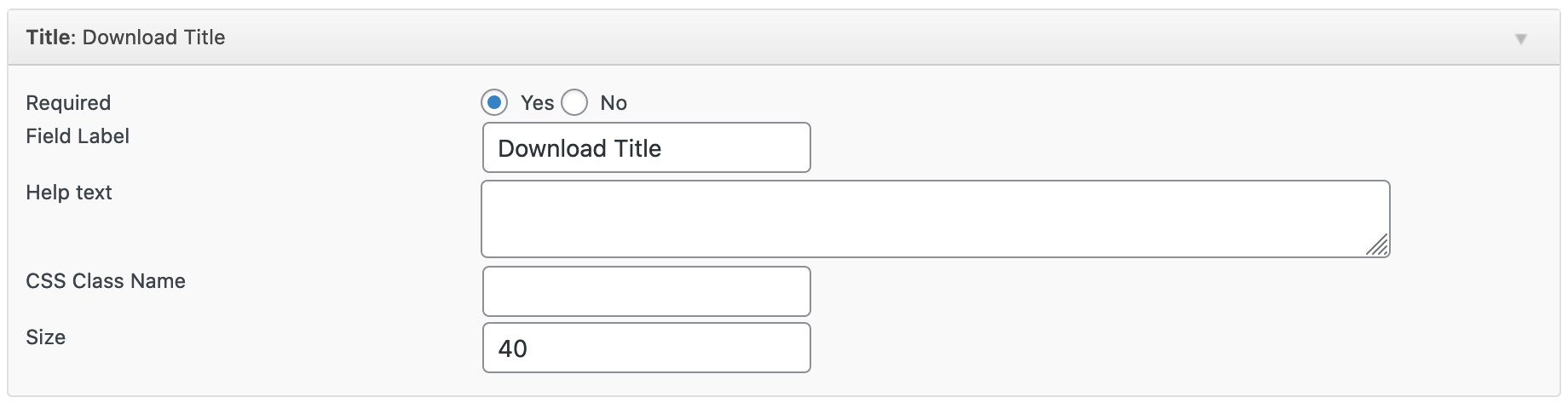Viewport: 1568px width, 403px height.
Task: Click the Size input containing 40
Action: 646,348
